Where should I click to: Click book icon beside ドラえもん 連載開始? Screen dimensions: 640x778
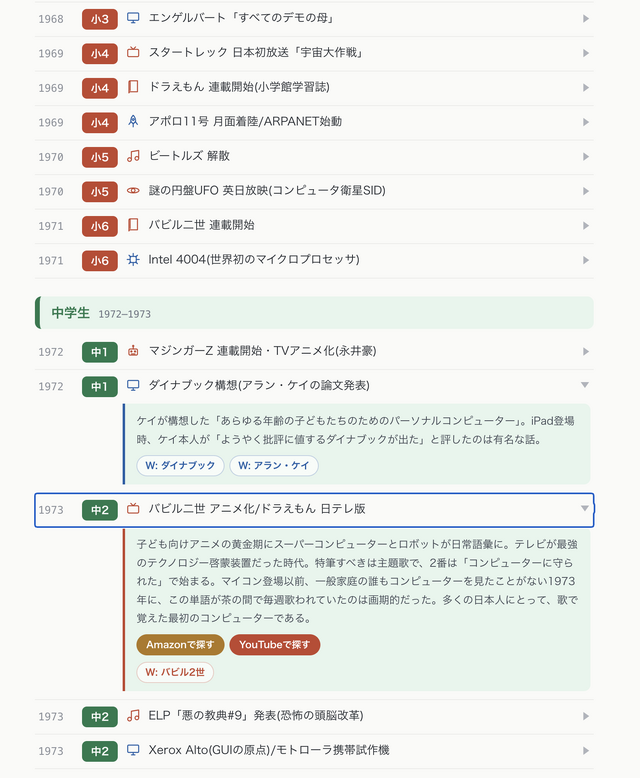point(133,87)
